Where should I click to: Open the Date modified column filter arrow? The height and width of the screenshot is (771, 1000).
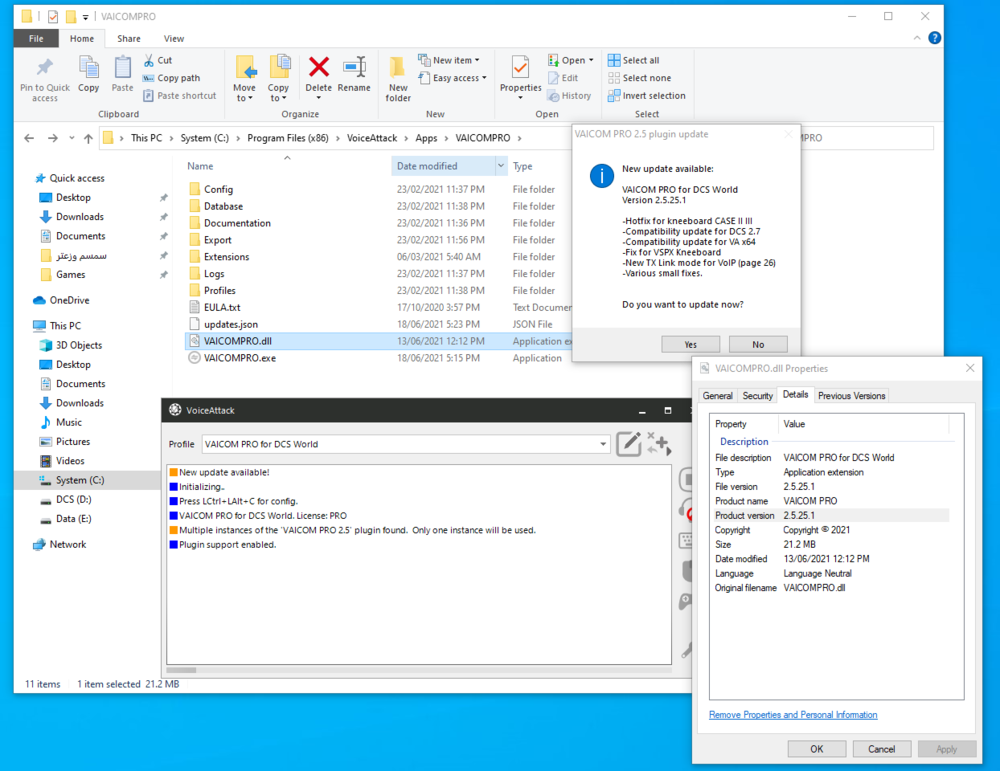(501, 166)
